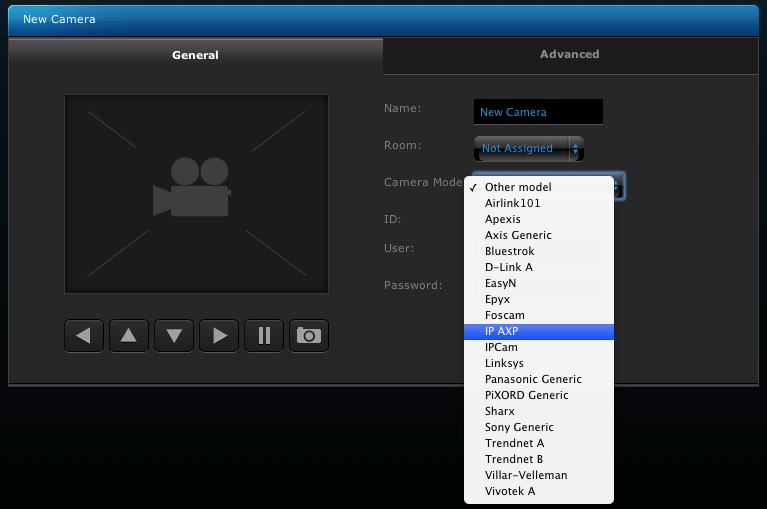Edit the Name field containing New Camera
Screen dimensions: 767x509
point(538,112)
